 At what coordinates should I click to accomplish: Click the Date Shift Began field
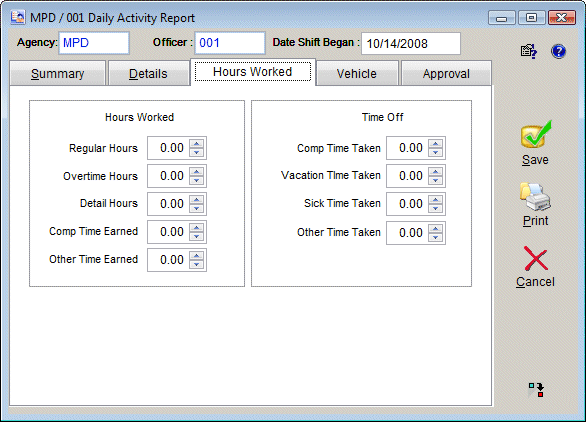click(411, 43)
